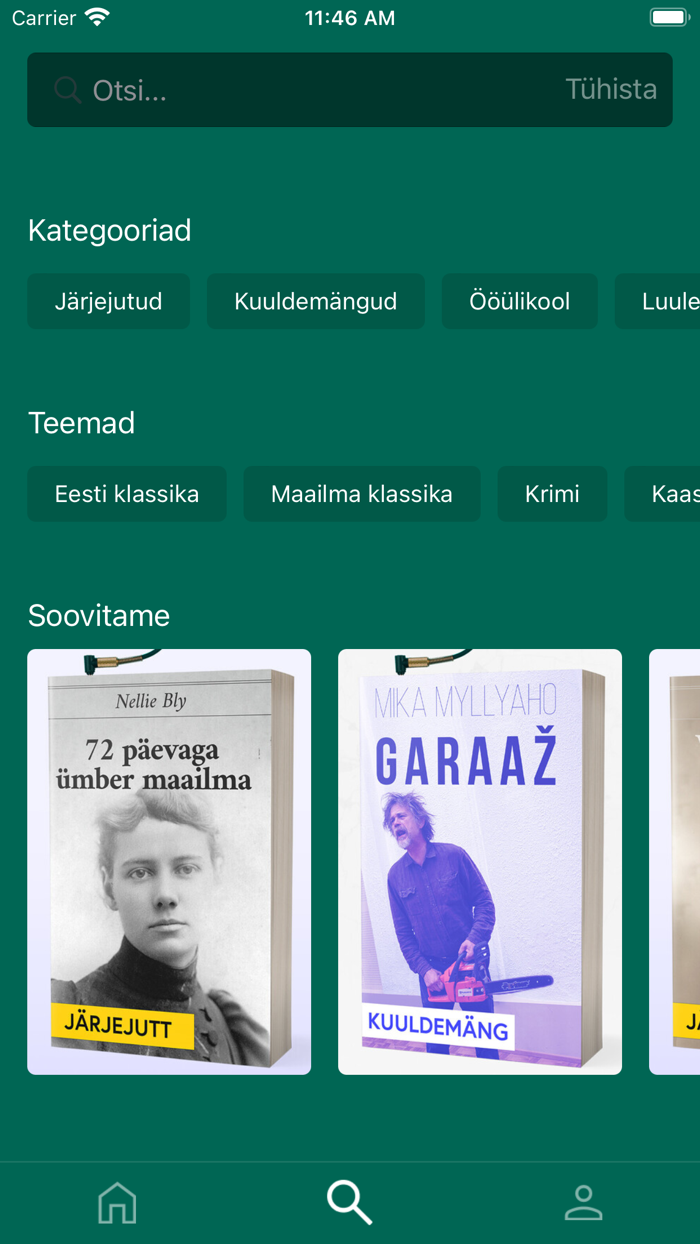Focus the Otsi... search field

click(320, 90)
